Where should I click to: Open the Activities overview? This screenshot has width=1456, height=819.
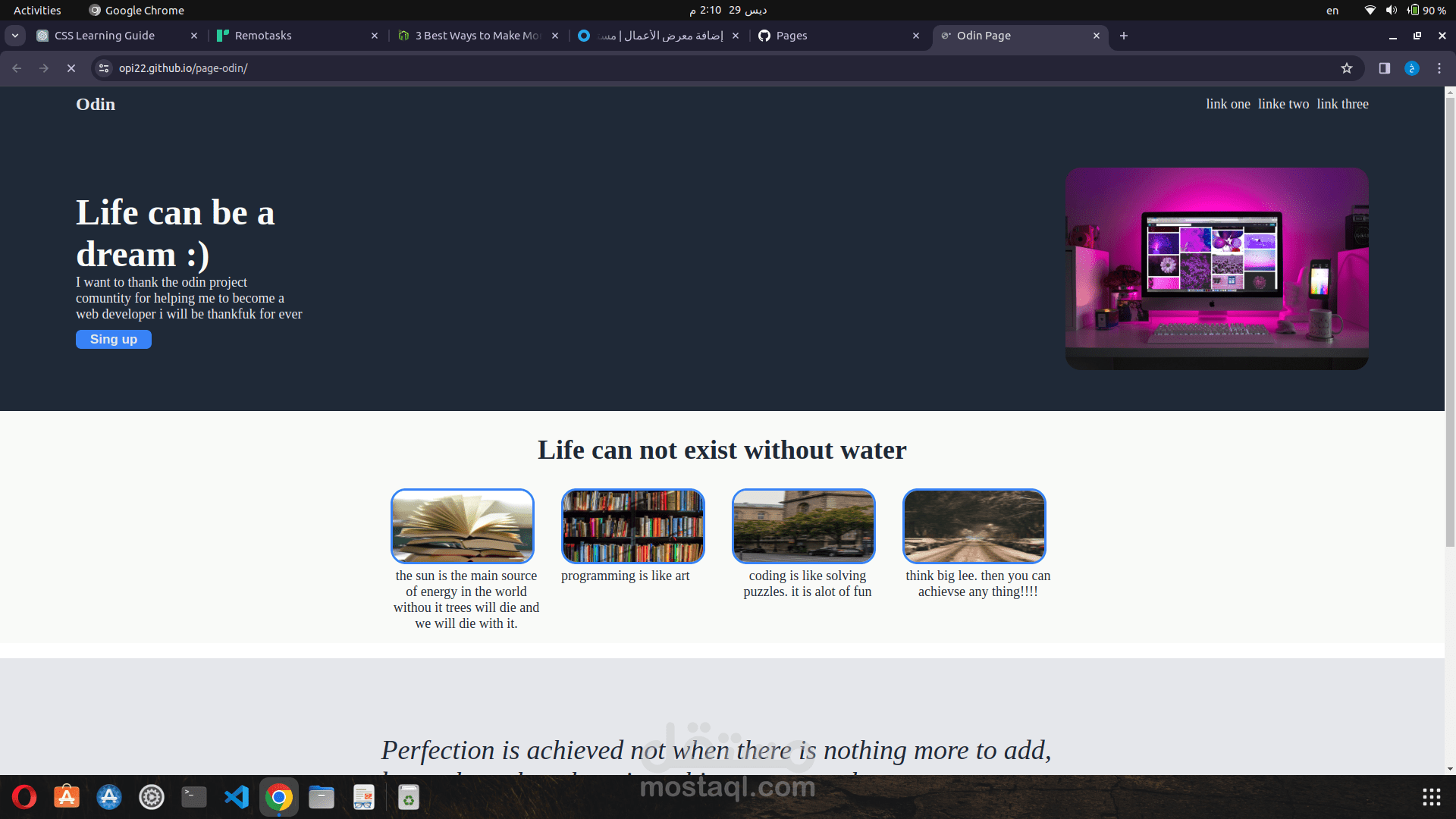click(37, 10)
